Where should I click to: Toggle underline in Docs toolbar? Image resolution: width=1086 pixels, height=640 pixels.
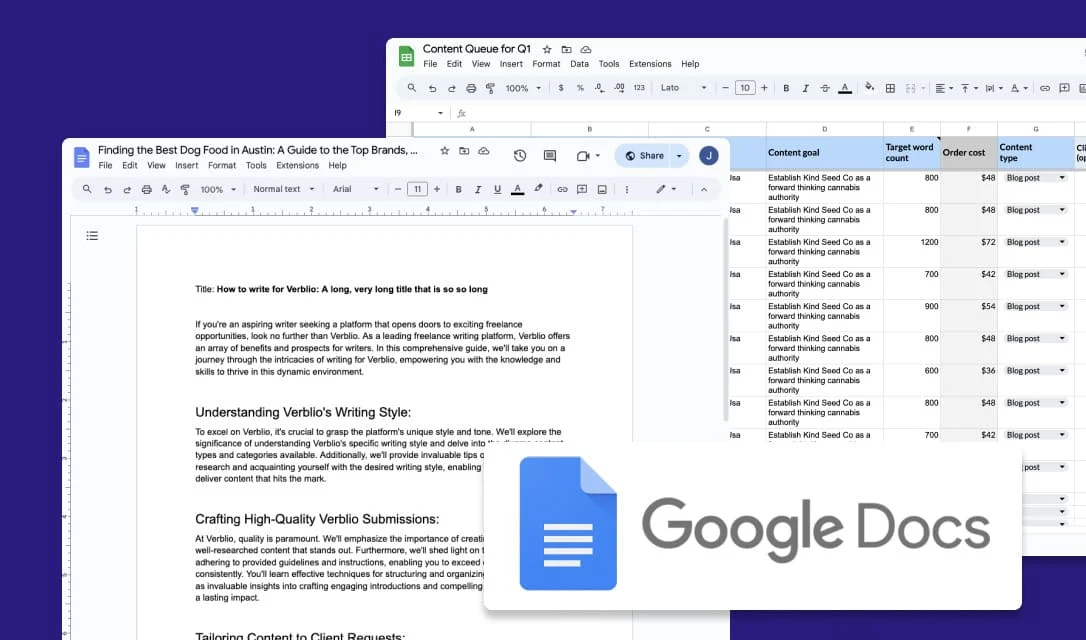coord(497,189)
